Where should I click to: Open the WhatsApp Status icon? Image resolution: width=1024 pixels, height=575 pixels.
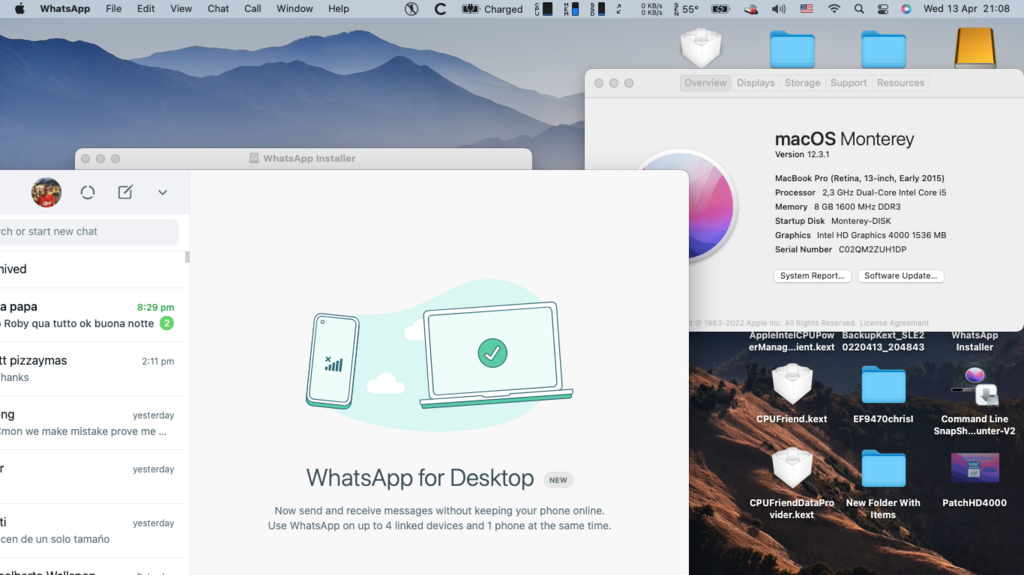(x=88, y=192)
